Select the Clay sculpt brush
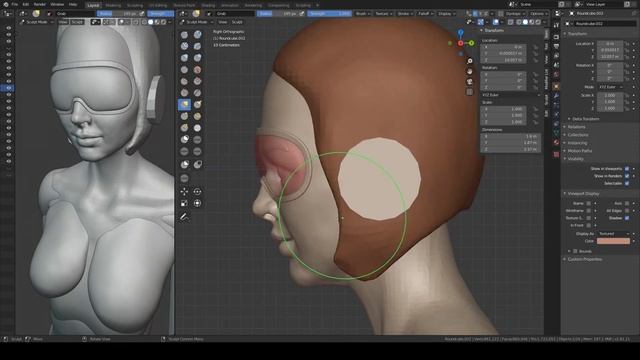 point(184,46)
